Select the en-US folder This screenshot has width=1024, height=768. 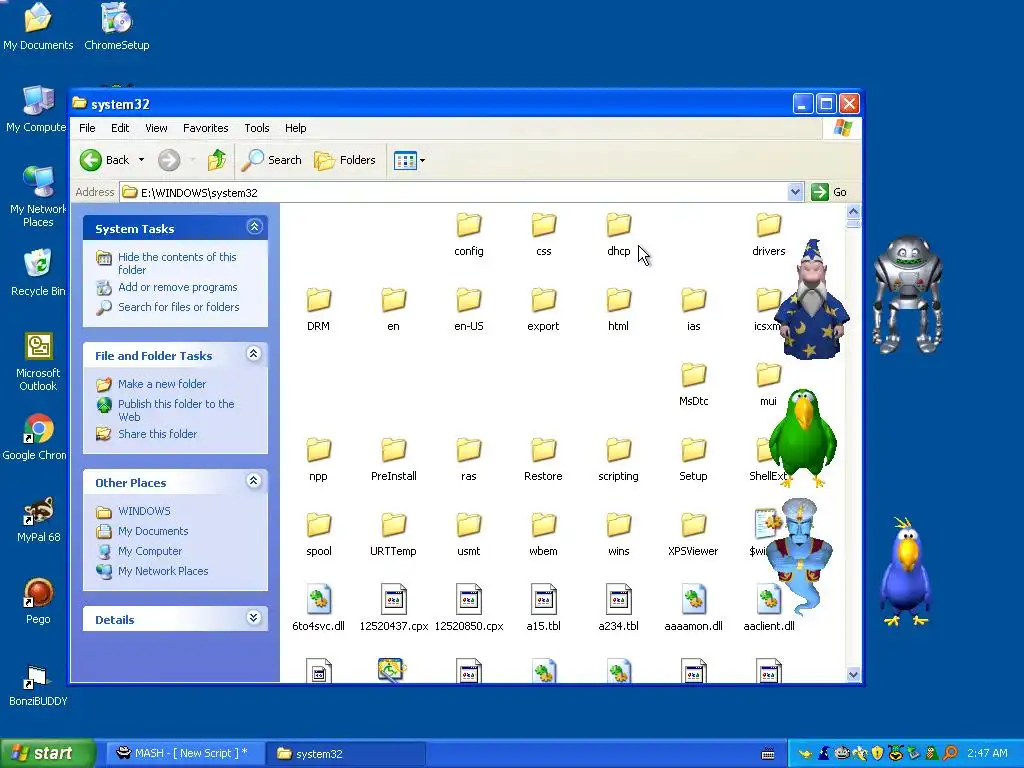pyautogui.click(x=469, y=309)
